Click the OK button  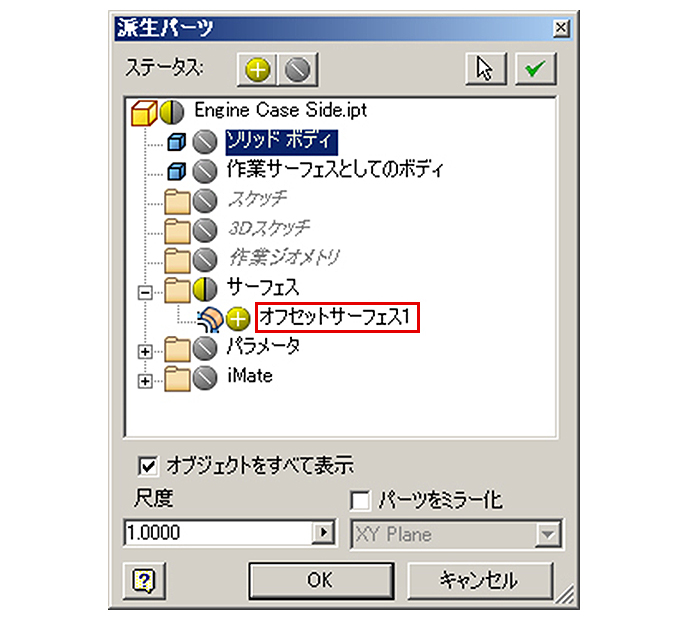point(321,581)
